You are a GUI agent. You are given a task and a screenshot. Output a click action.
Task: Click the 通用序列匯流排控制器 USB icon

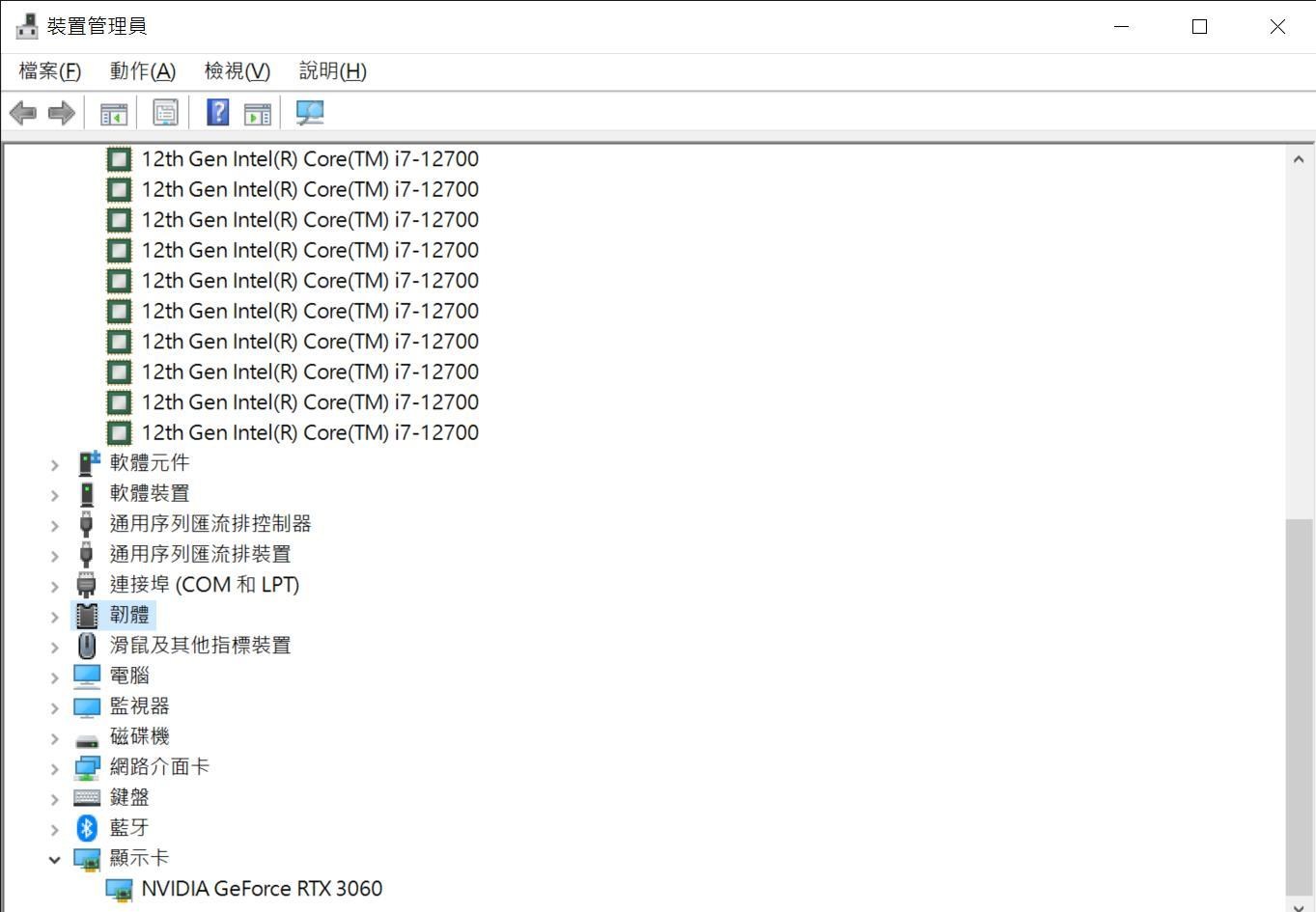point(86,524)
